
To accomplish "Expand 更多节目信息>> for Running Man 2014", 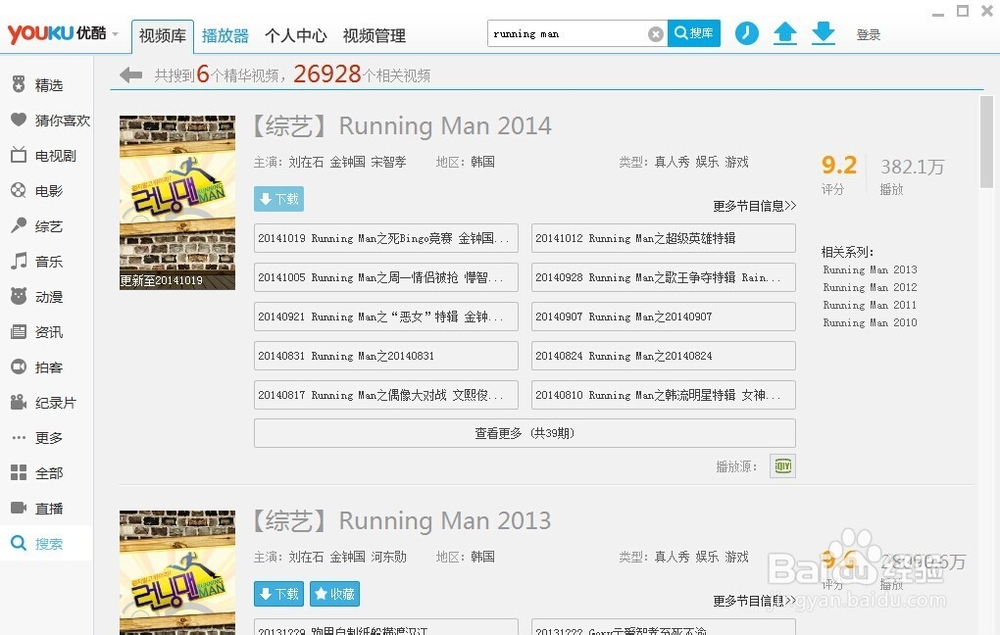I will coord(754,206).
